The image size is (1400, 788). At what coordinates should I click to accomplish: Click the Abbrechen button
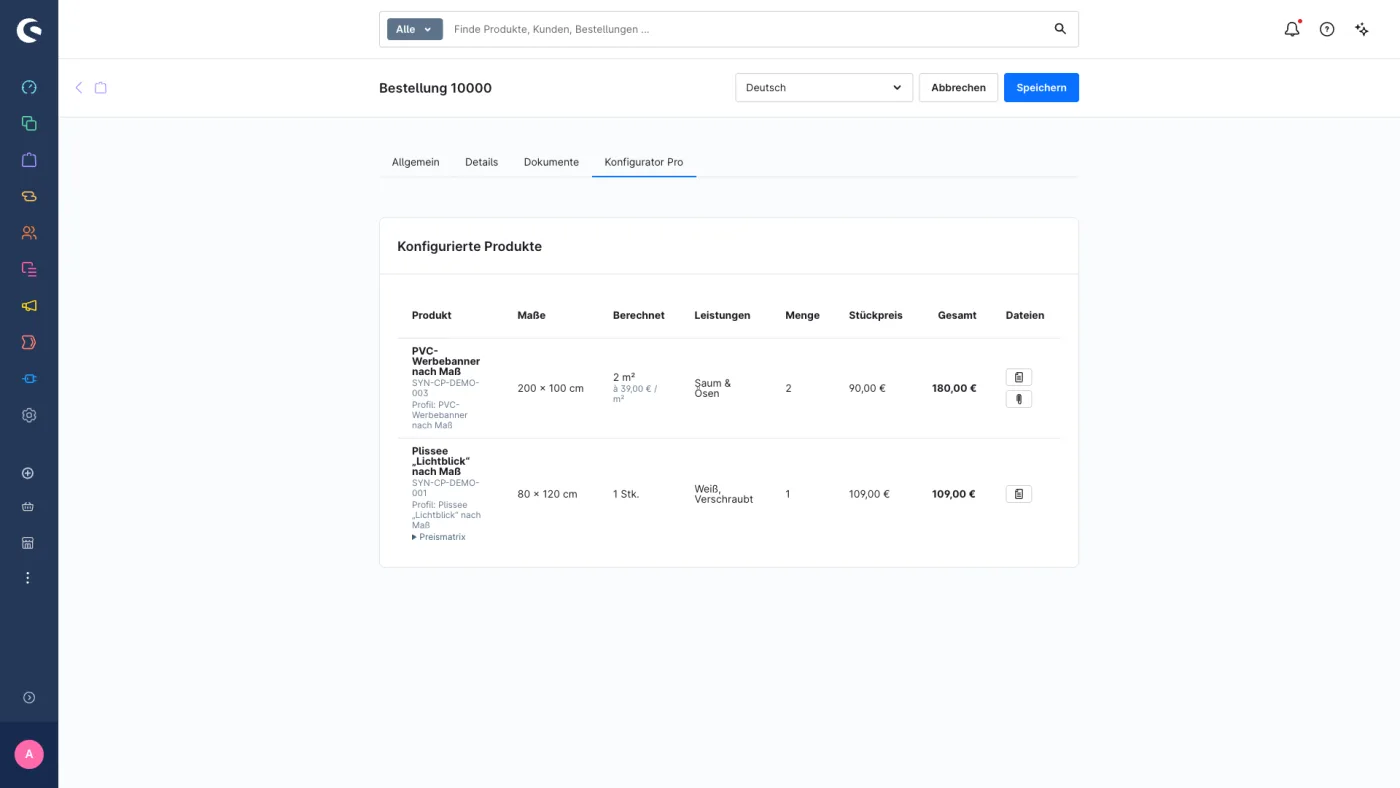958,88
